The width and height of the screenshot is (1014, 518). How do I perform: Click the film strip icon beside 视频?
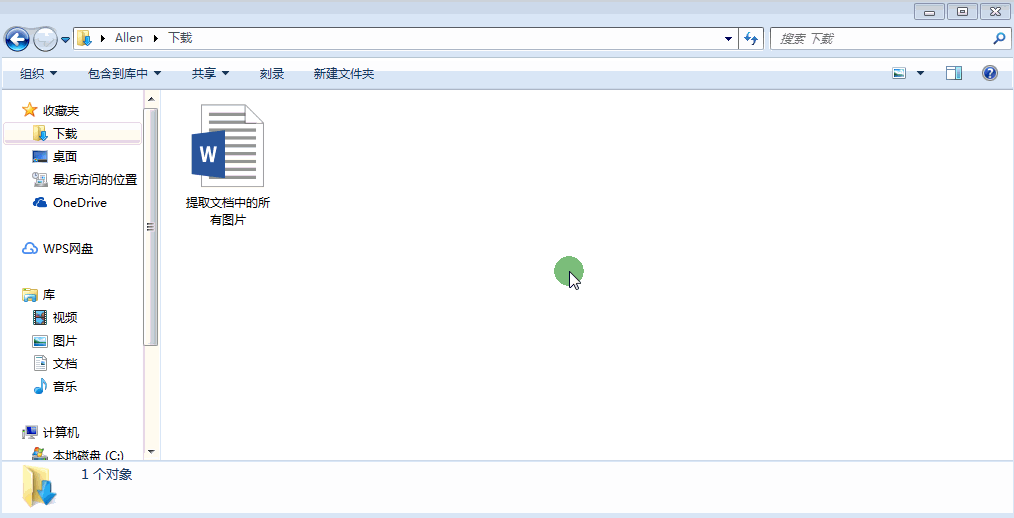[40, 318]
